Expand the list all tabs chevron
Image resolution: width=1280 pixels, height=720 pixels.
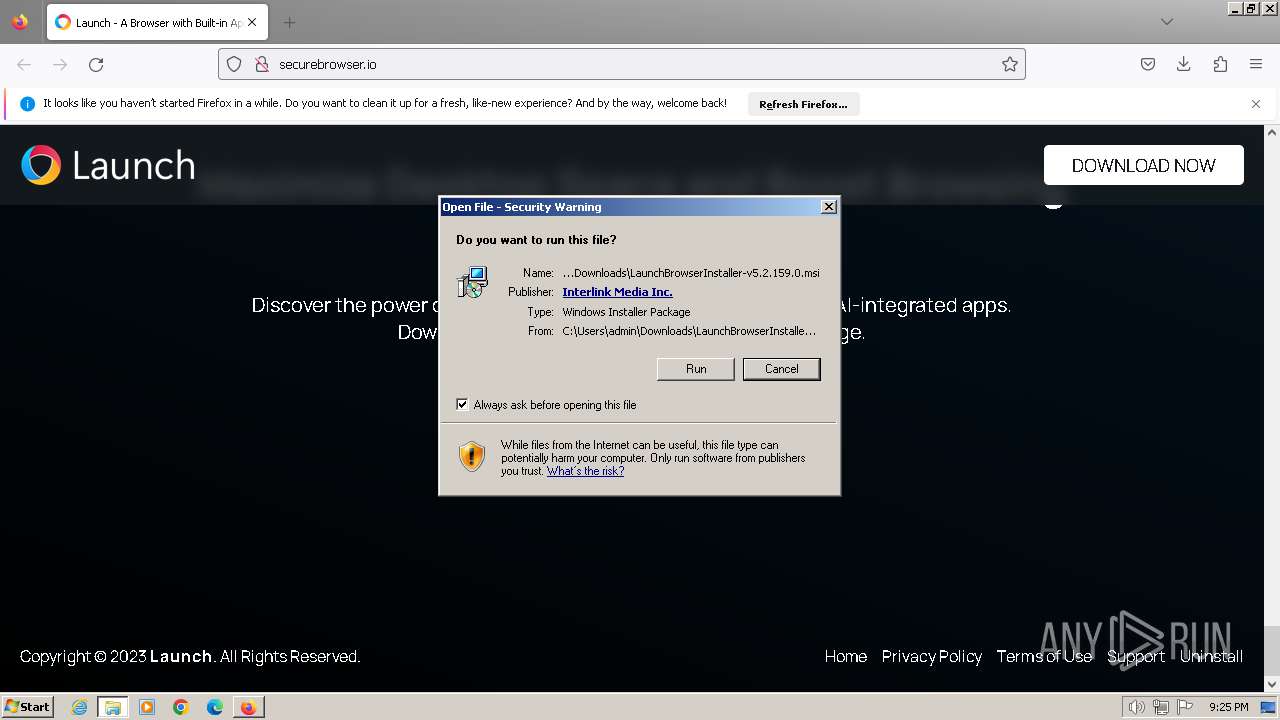1167,22
